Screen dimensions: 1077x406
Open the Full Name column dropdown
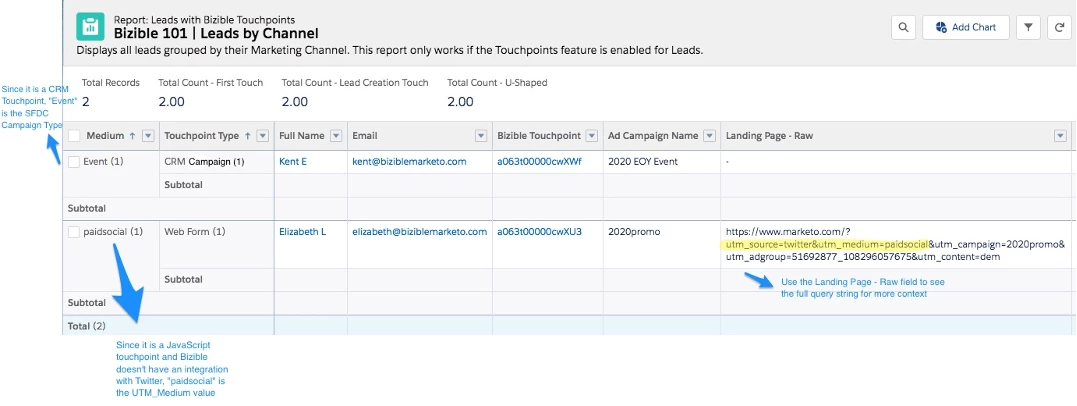pos(336,136)
